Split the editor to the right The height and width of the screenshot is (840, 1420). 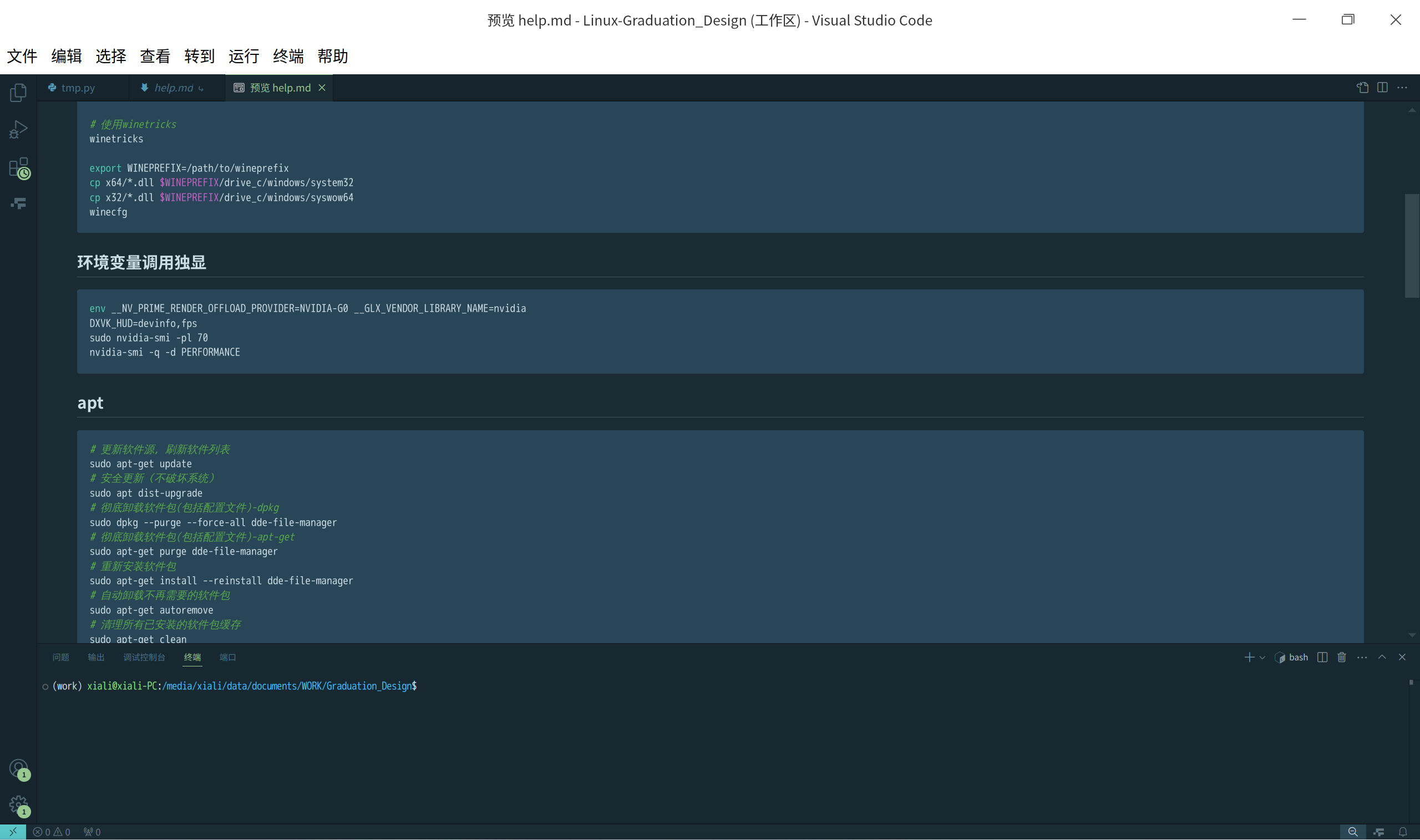click(1382, 88)
